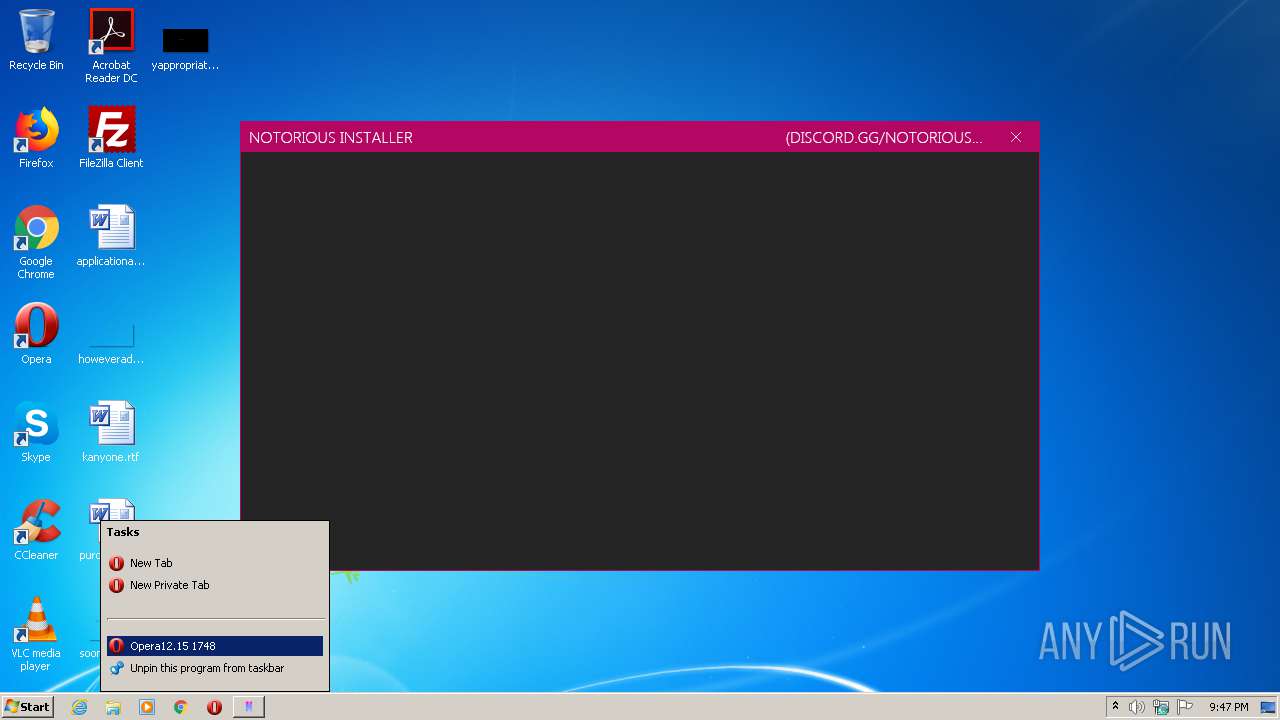Open the applicationa... Word document
This screenshot has width=1280, height=720.
click(x=111, y=236)
